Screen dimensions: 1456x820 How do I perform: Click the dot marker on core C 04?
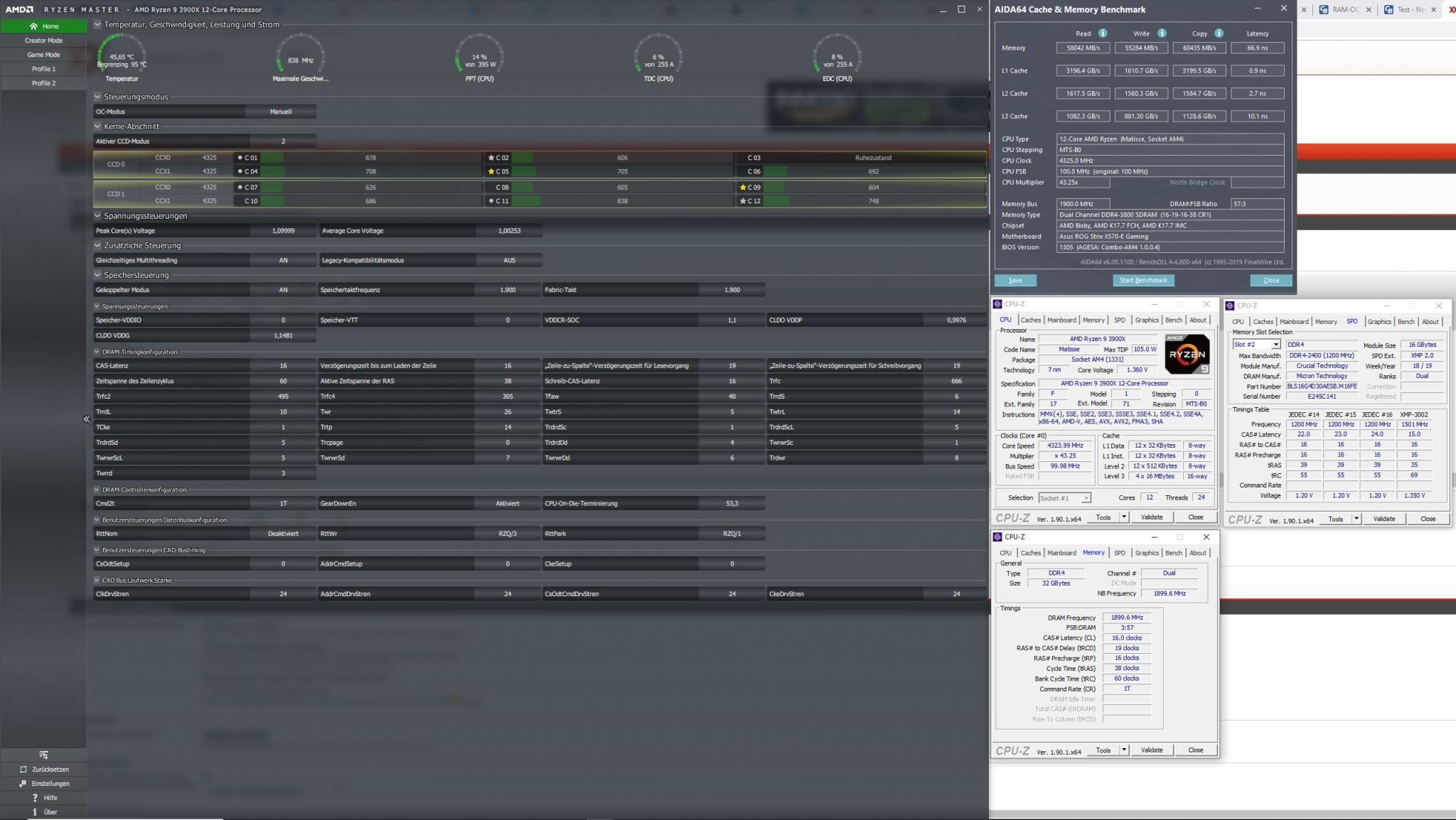coord(240,171)
